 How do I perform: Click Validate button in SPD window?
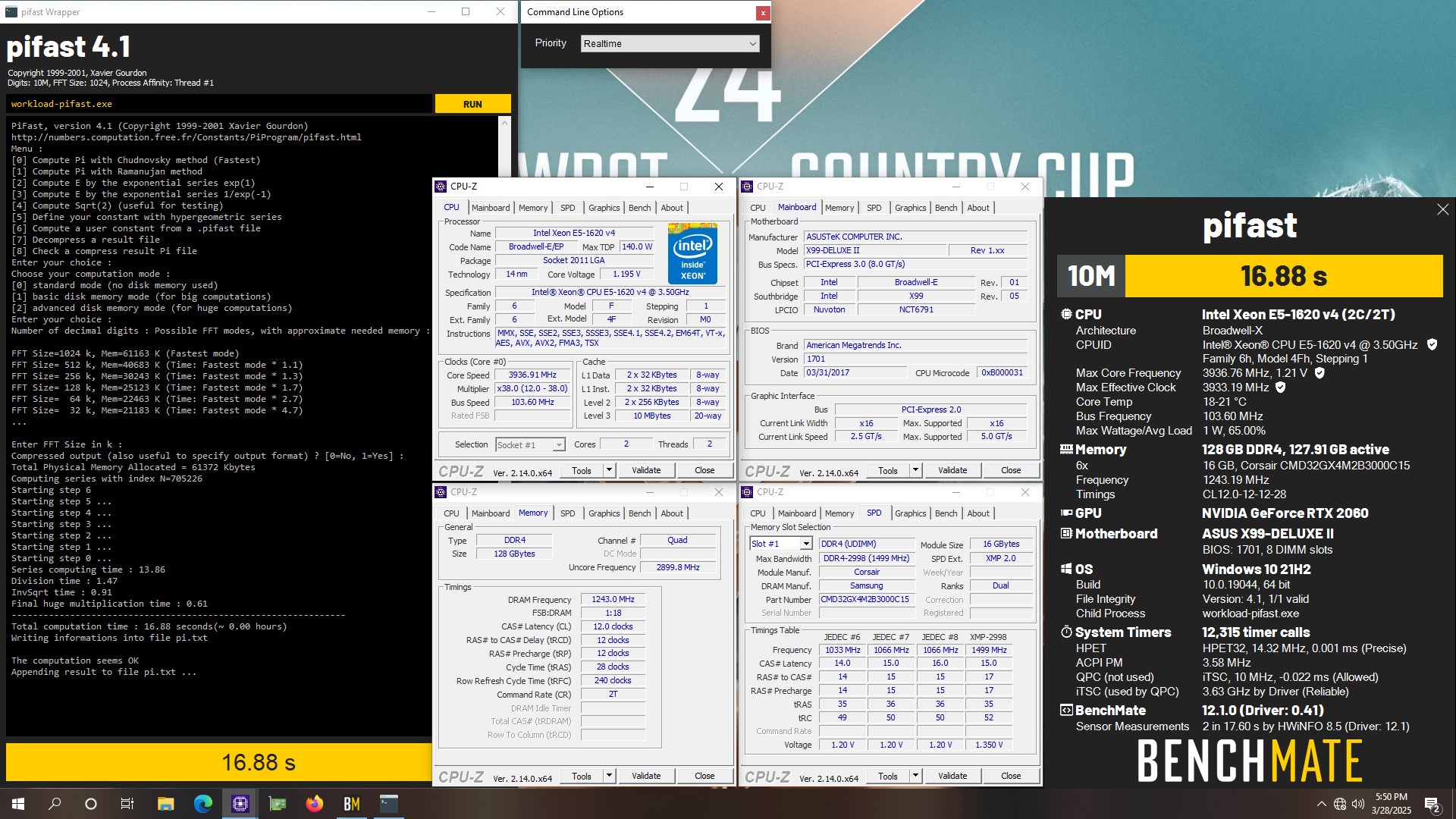952,776
